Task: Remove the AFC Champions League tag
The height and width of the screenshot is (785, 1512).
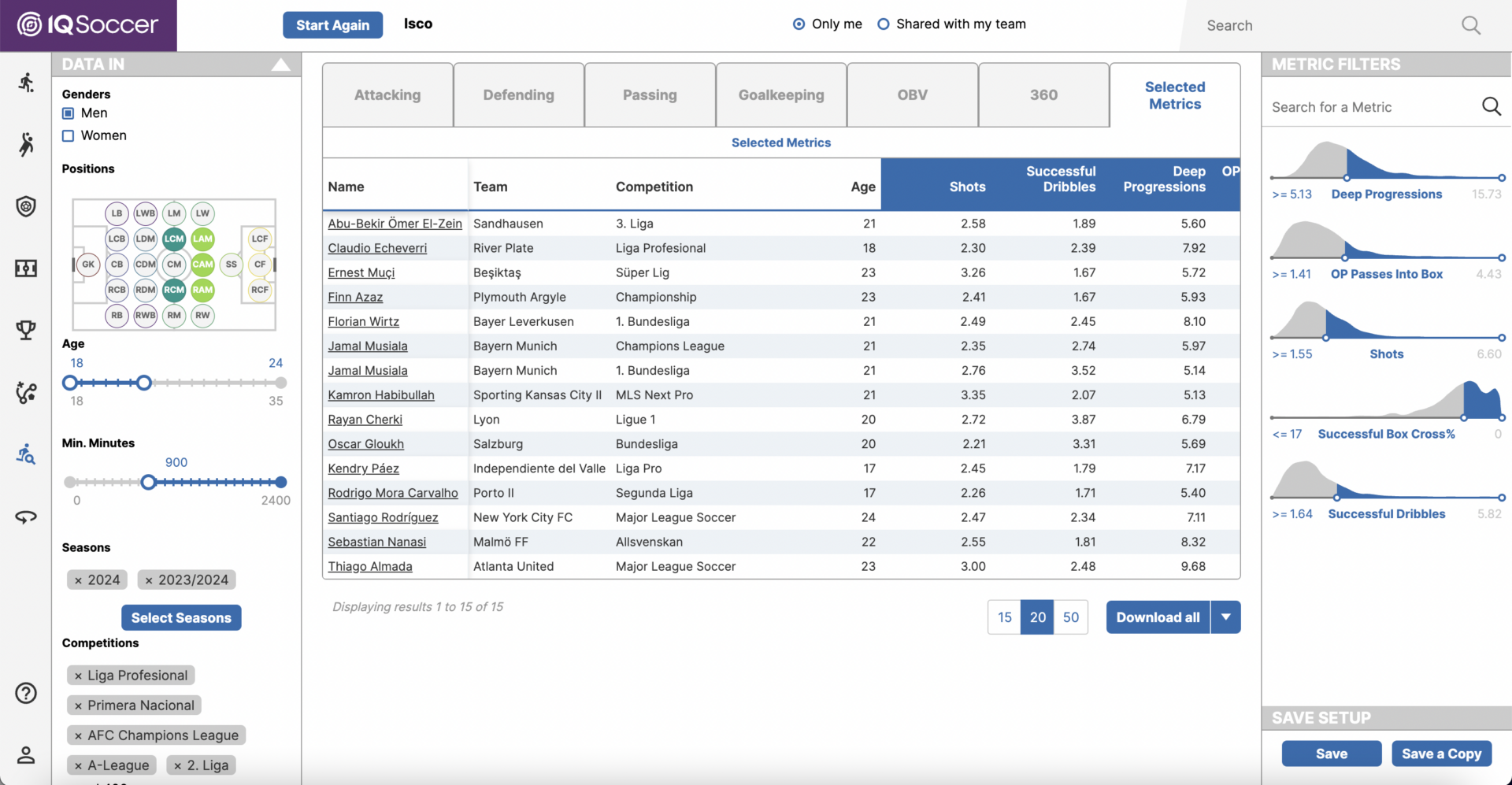Action: coord(78,736)
